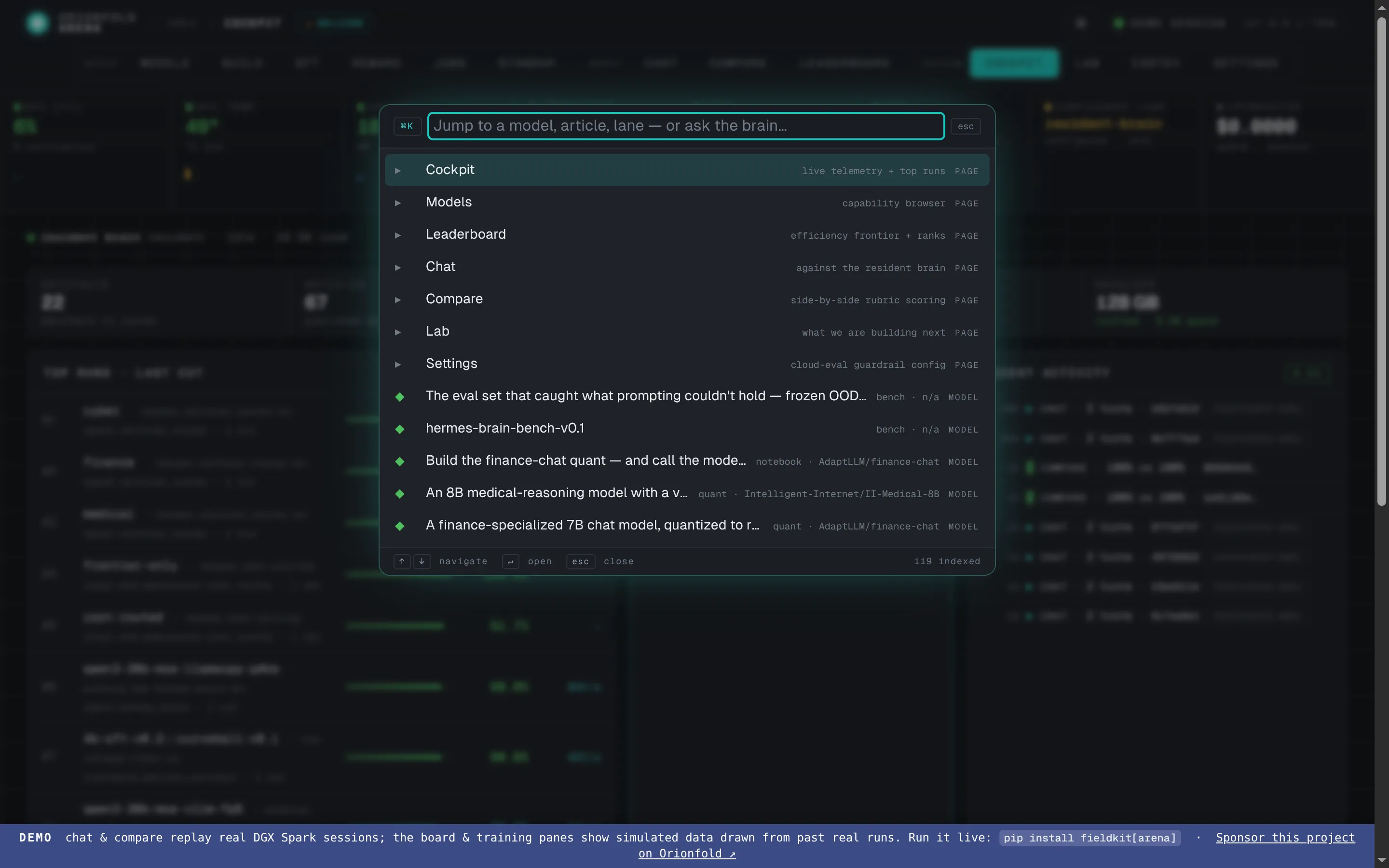This screenshot has width=1389, height=868.
Task: Click efficiency frontier + ranks description
Action: pyautogui.click(x=867, y=236)
